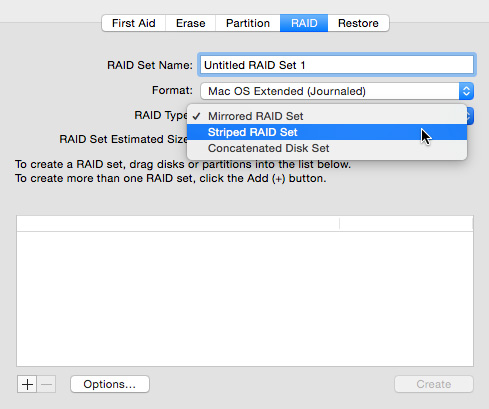The image size is (489, 409).
Task: Focus the RAID Set Name text field
Action: [337, 65]
